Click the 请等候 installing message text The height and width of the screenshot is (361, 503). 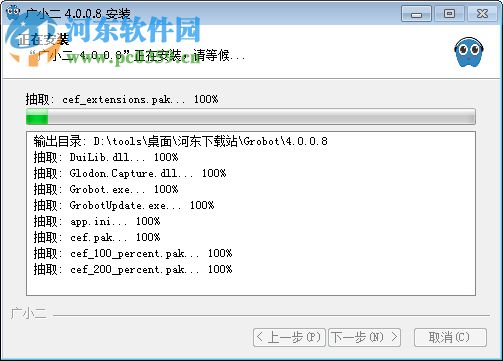tap(138, 55)
